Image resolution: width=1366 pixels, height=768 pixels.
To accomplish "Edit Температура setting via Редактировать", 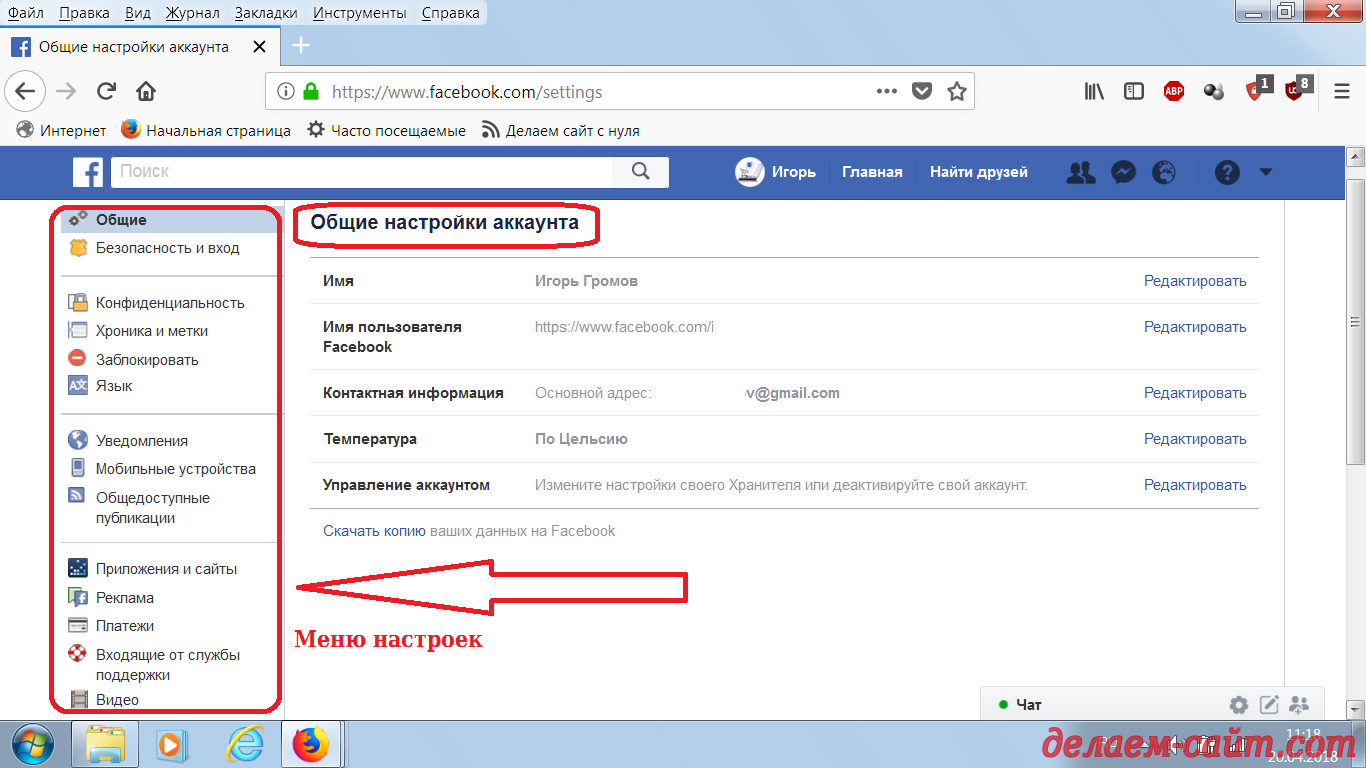I will point(1195,439).
